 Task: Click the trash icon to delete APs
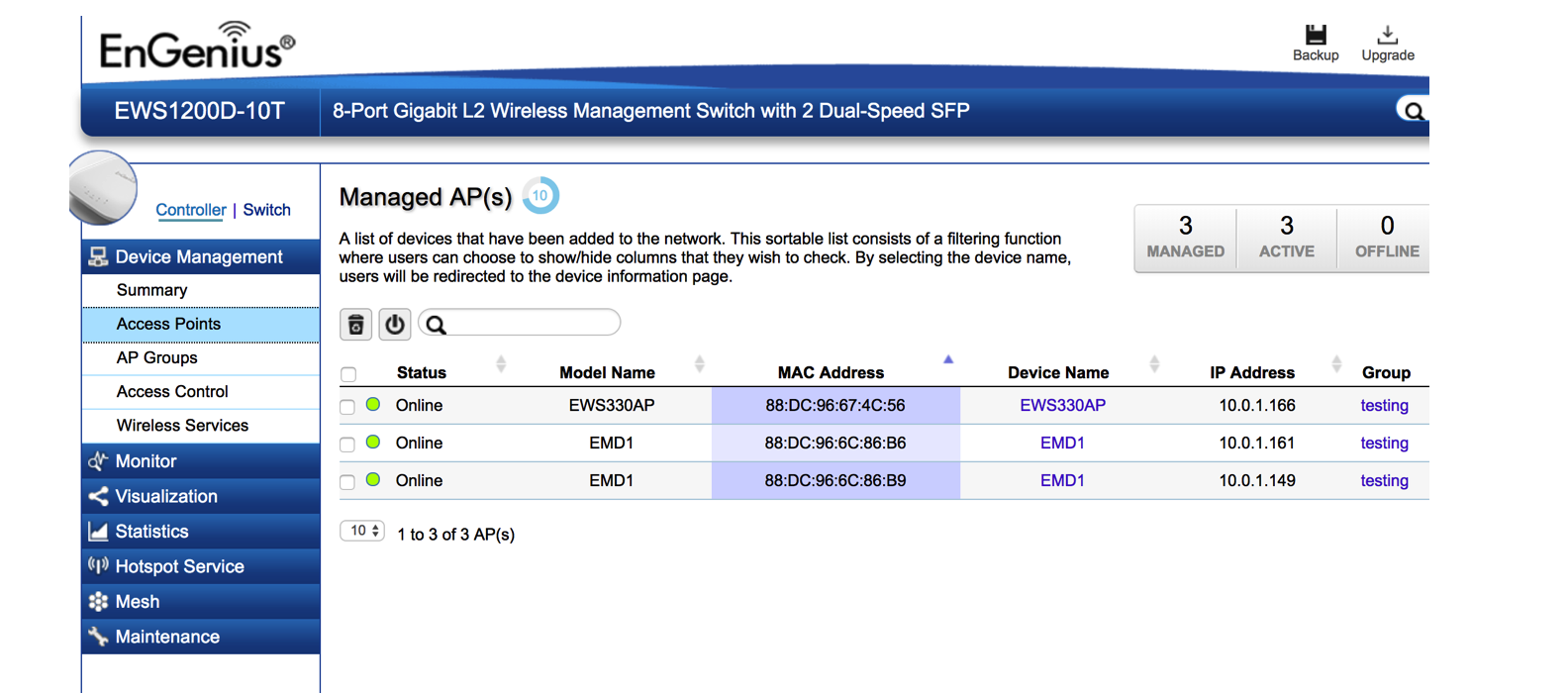click(356, 324)
